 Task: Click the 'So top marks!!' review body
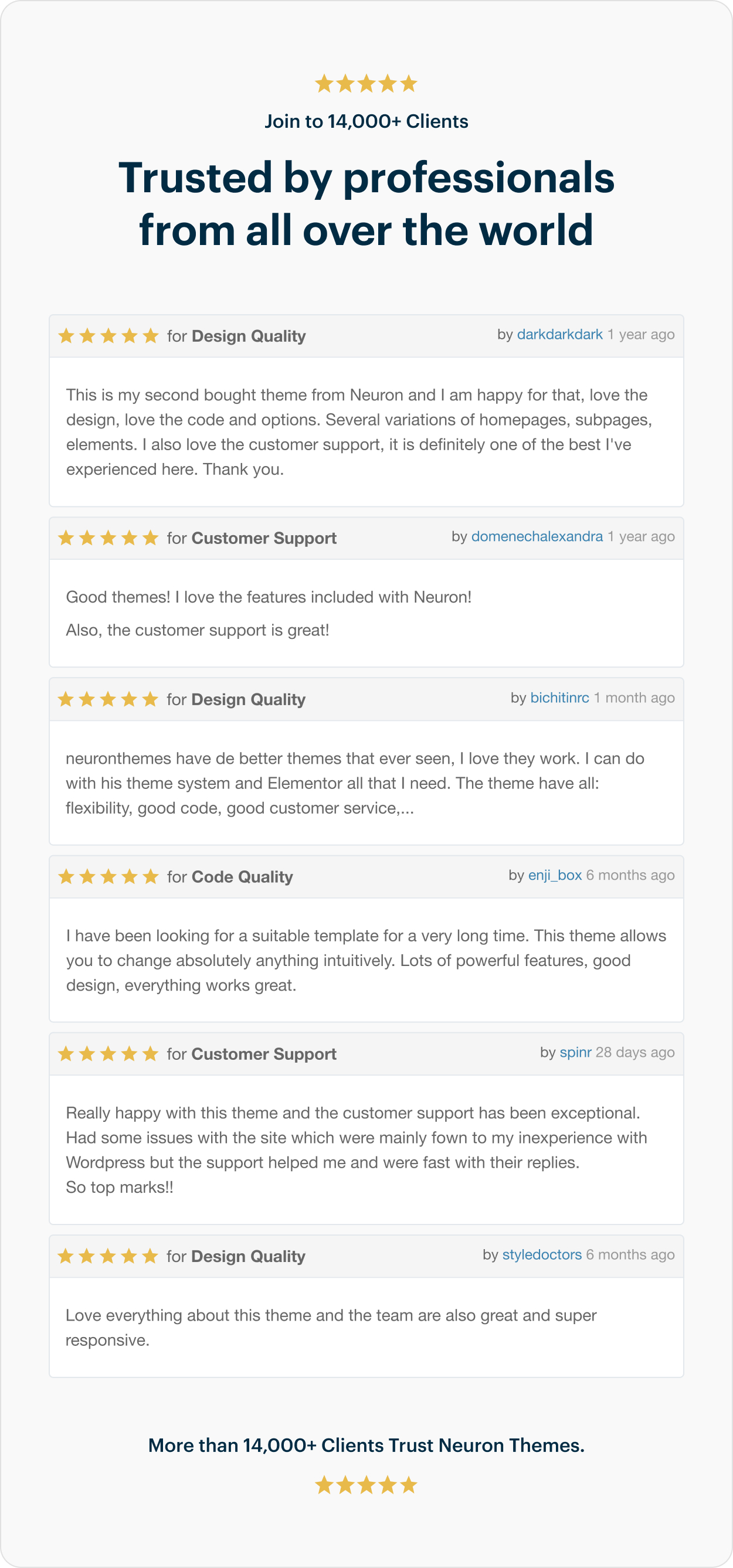coord(120,1188)
